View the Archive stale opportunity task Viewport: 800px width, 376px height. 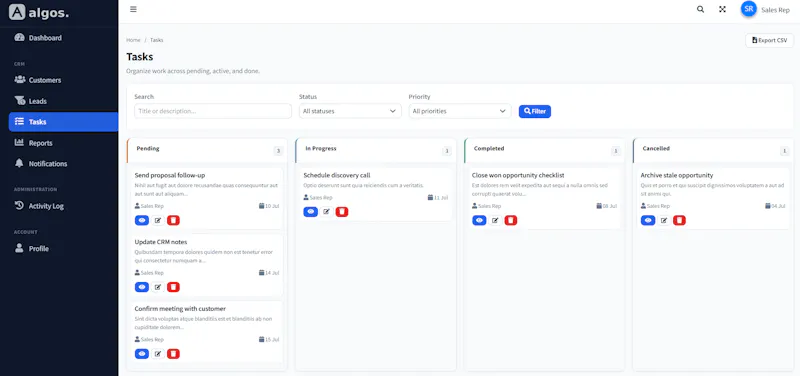(x=648, y=220)
